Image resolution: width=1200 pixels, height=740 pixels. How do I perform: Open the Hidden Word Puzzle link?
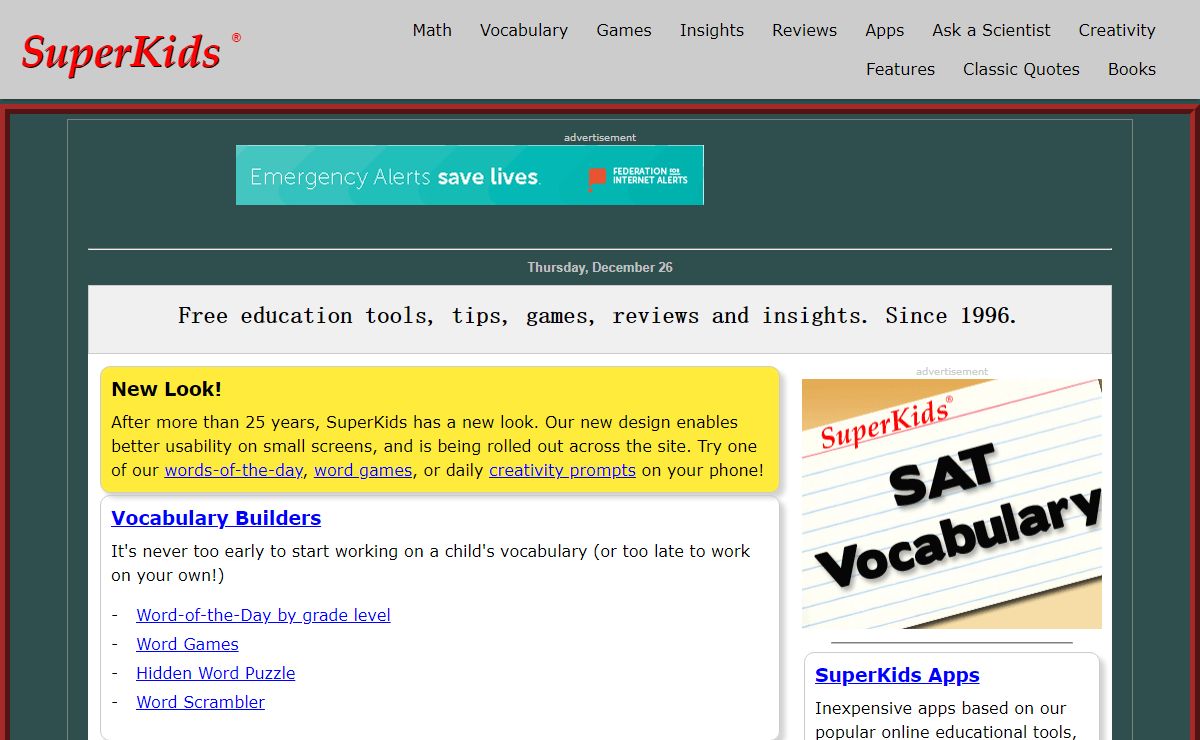pyautogui.click(x=216, y=673)
